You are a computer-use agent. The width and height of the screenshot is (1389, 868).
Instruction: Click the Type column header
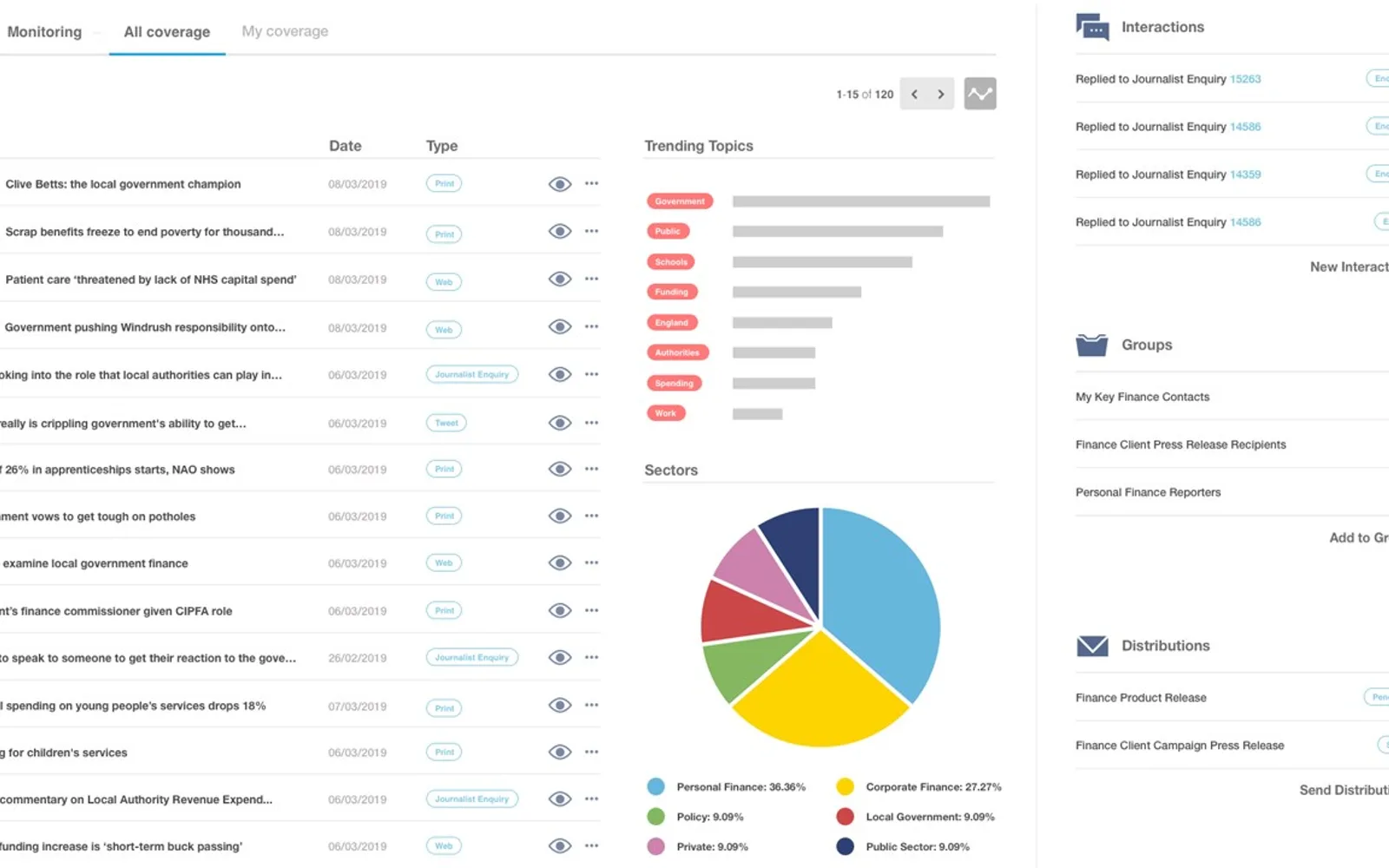click(442, 146)
